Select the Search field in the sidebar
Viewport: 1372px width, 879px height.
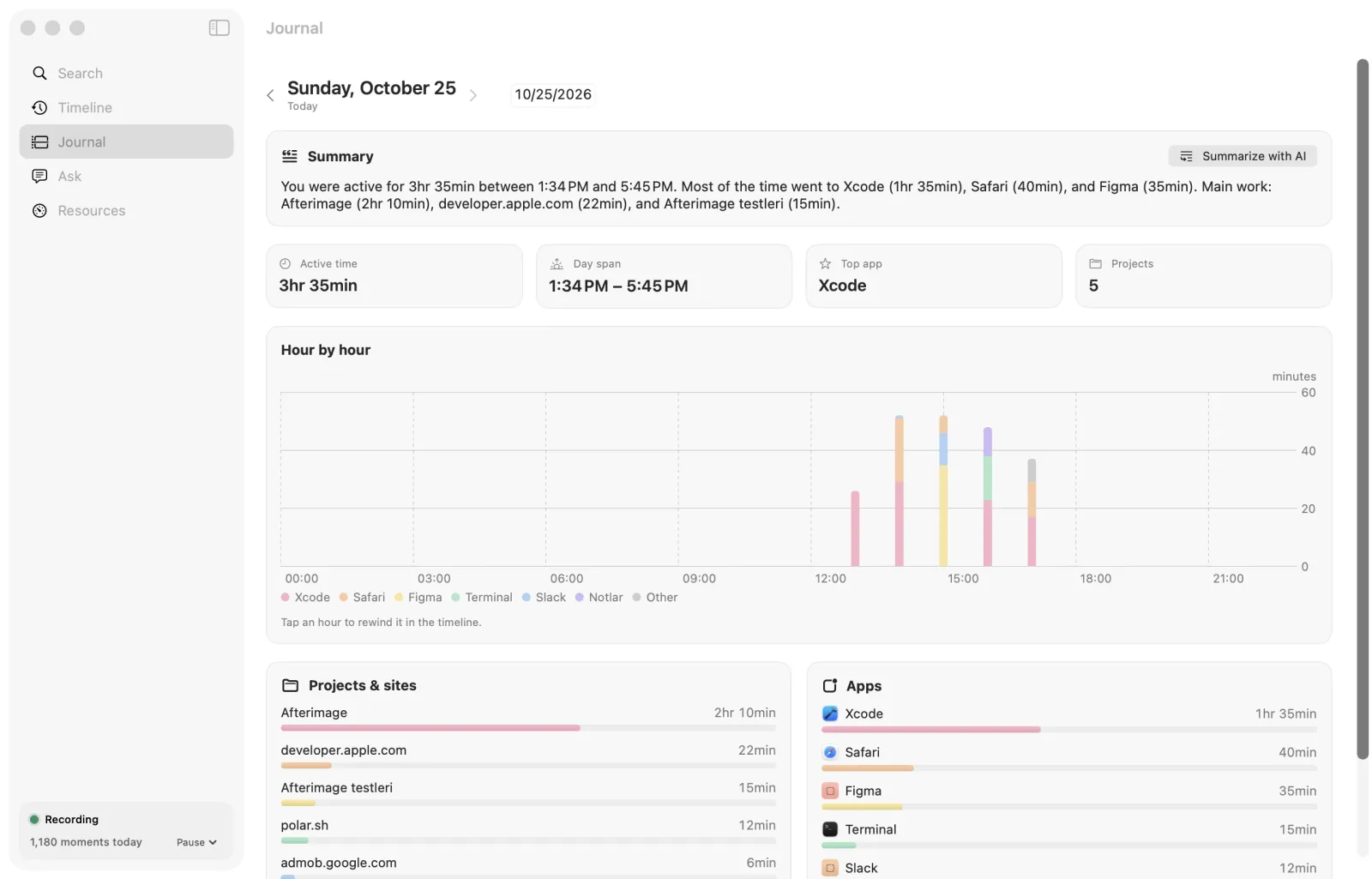pyautogui.click(x=126, y=74)
